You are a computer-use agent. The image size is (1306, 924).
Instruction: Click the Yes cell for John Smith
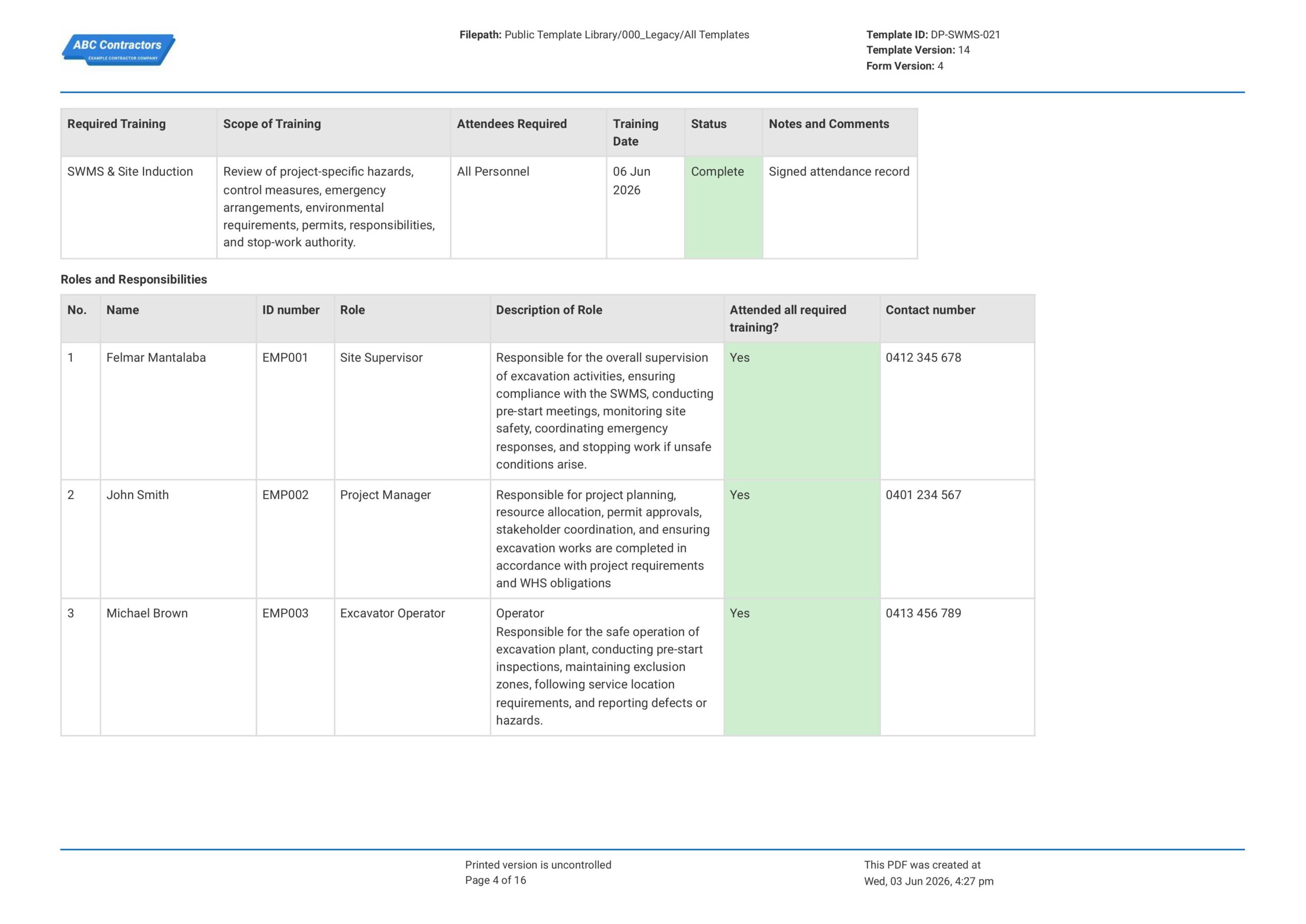point(802,539)
